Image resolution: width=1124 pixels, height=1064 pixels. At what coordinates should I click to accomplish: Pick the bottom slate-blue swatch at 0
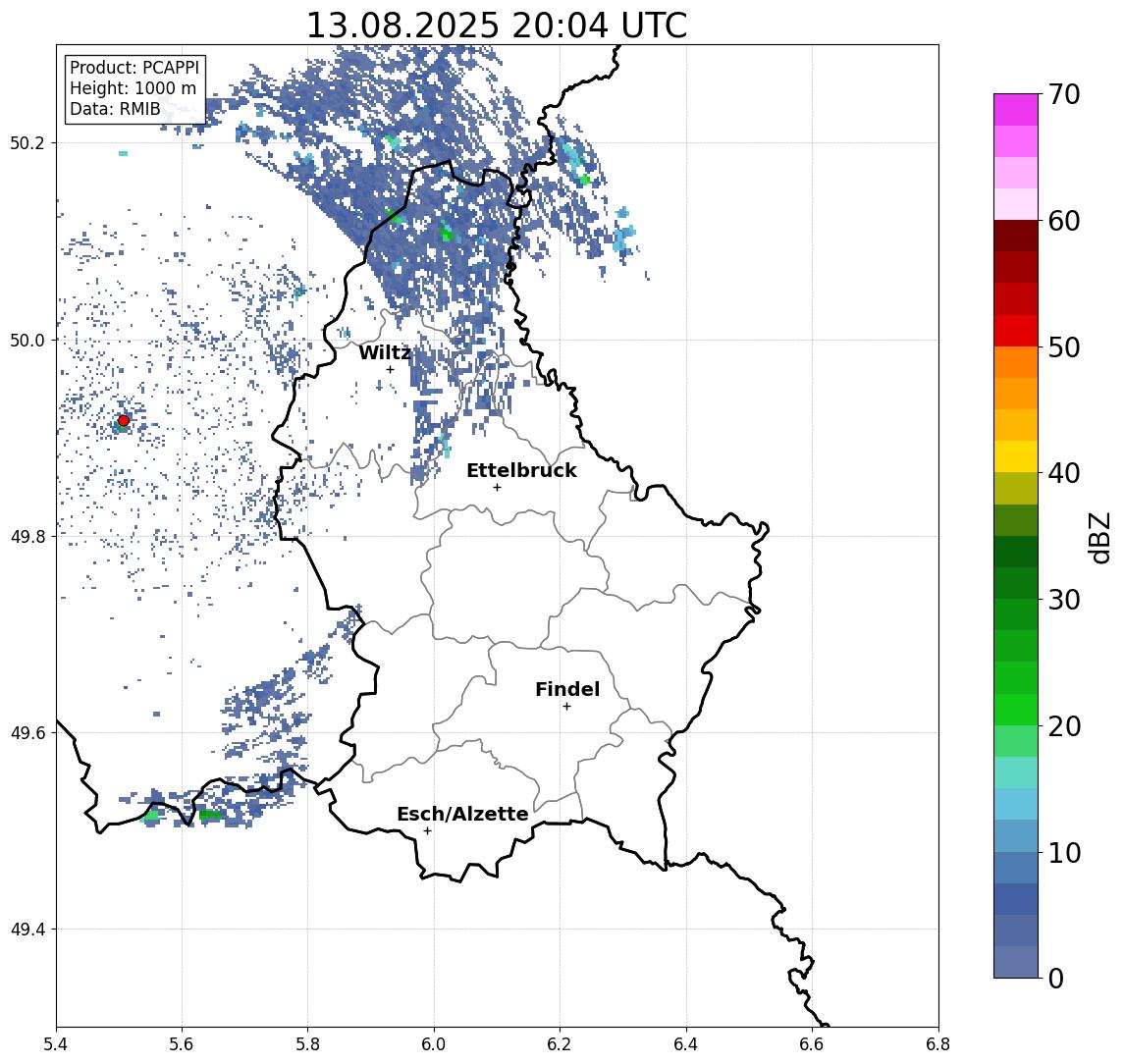1016,962
